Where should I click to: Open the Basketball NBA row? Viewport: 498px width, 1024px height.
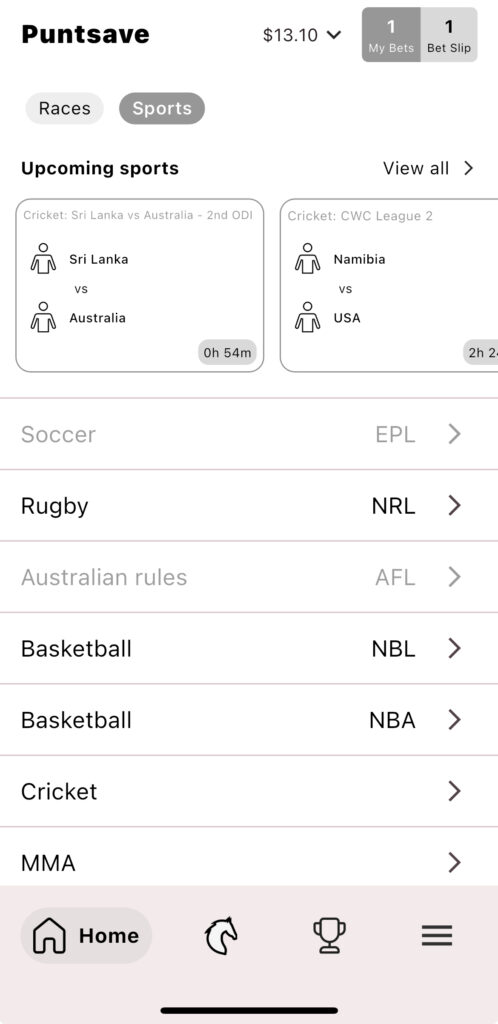249,720
